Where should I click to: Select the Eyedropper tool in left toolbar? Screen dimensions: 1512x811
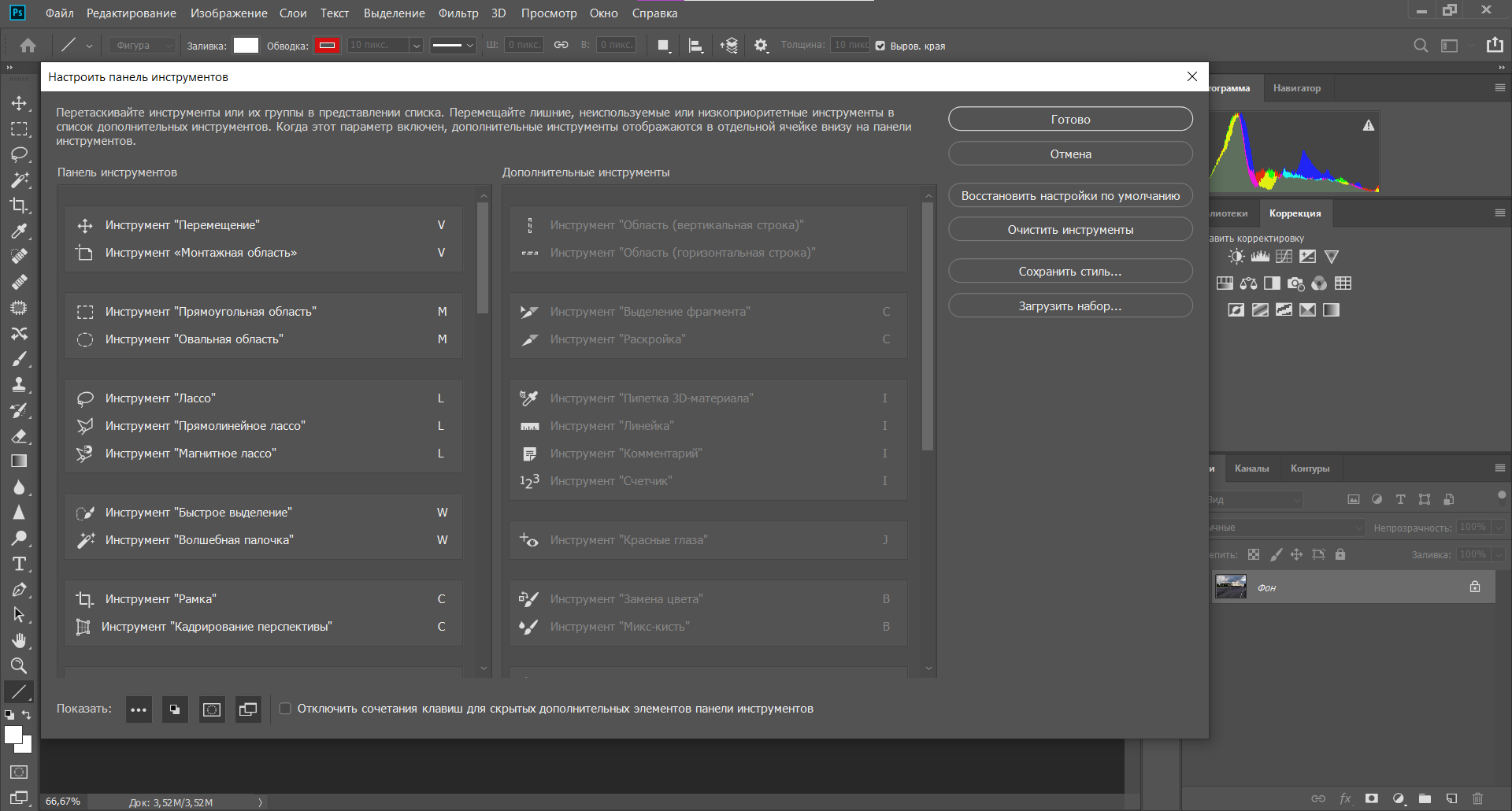click(x=19, y=231)
